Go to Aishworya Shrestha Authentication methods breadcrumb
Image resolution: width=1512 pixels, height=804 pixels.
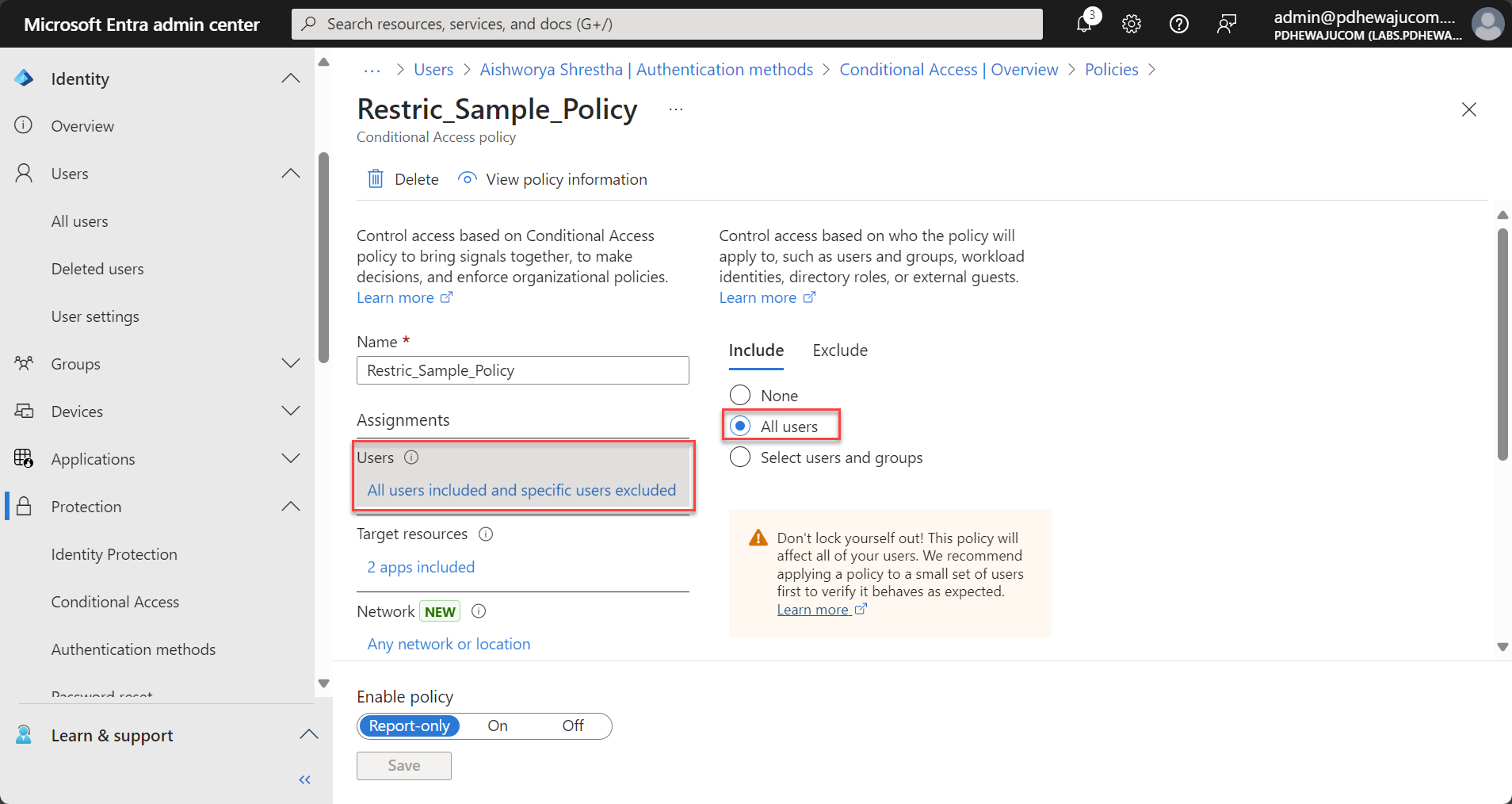coord(647,70)
